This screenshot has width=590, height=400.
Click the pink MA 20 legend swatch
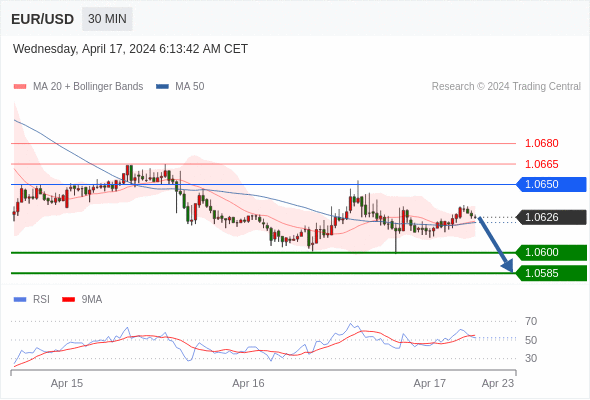[20, 87]
